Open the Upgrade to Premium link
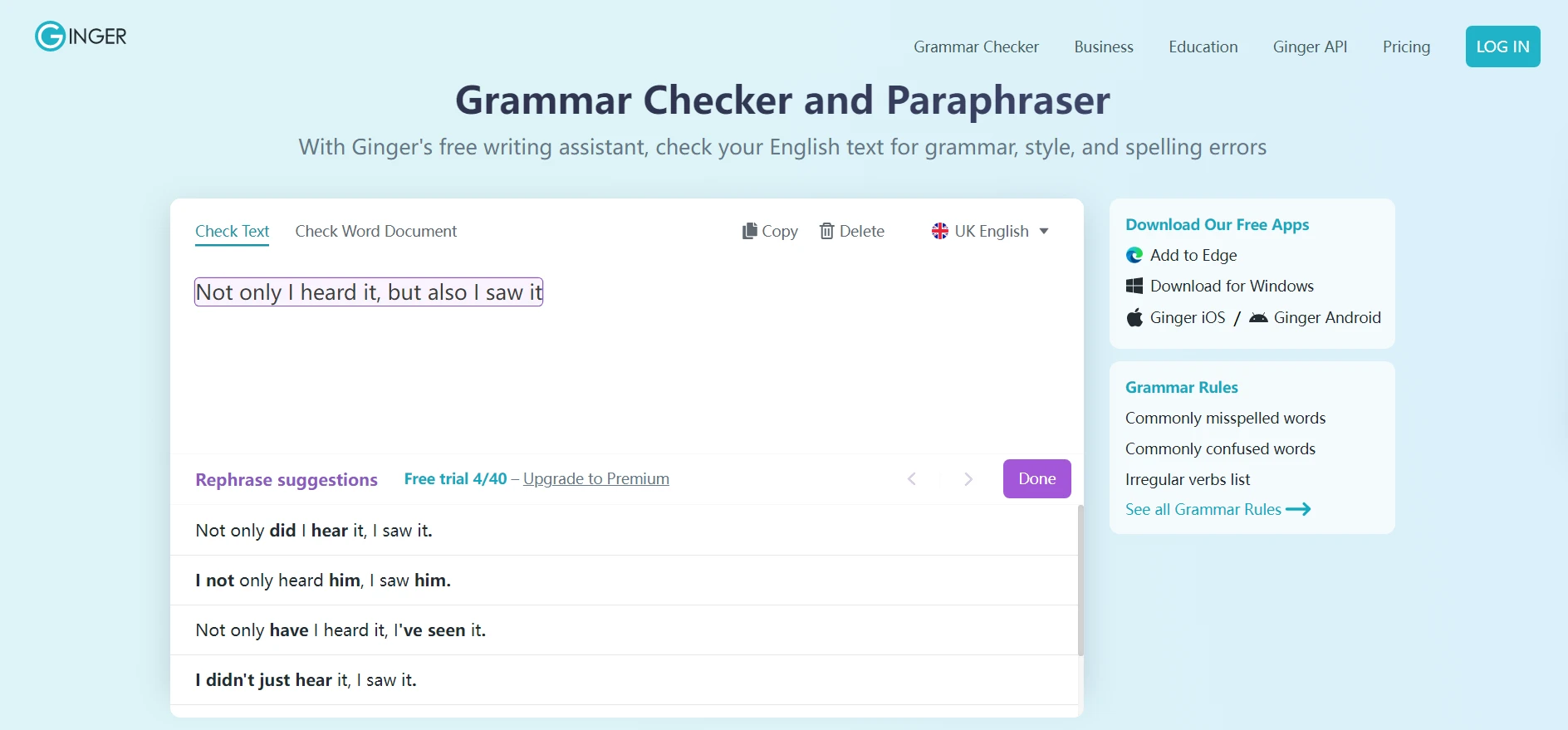Viewport: 1568px width, 730px height. pos(596,478)
